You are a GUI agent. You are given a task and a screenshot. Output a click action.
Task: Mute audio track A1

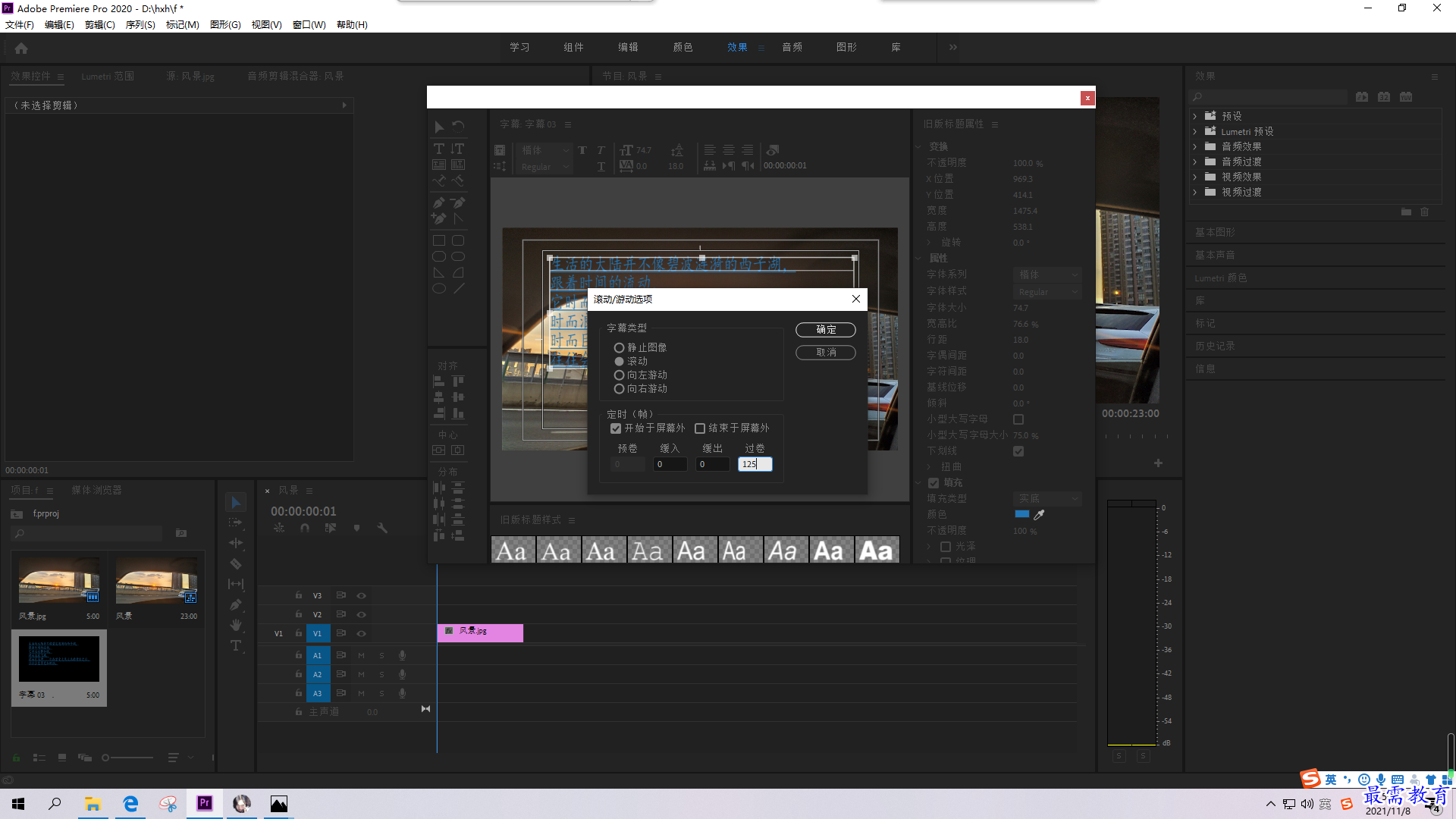[362, 655]
